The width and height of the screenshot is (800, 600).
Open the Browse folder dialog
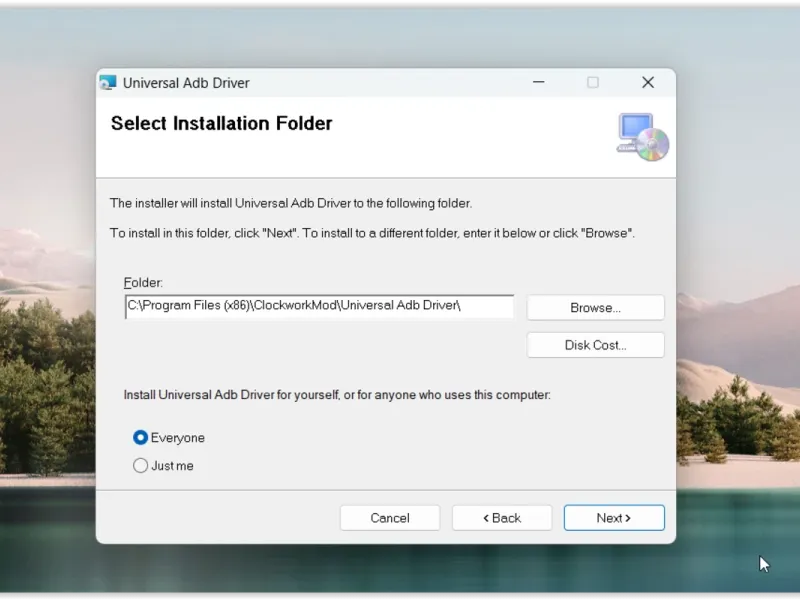595,308
